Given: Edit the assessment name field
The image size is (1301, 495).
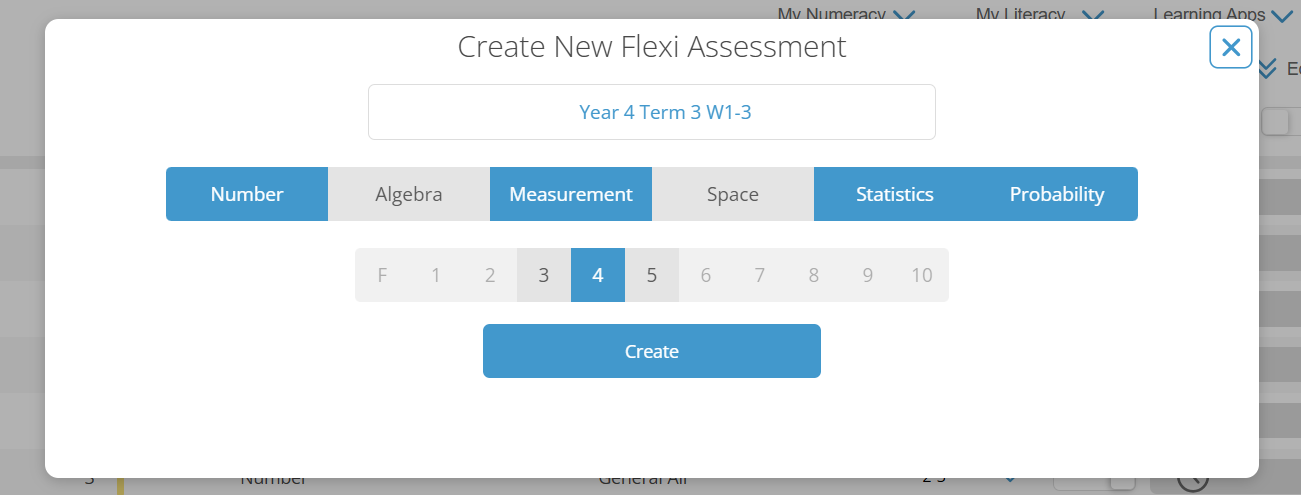Looking at the screenshot, I should [652, 112].
